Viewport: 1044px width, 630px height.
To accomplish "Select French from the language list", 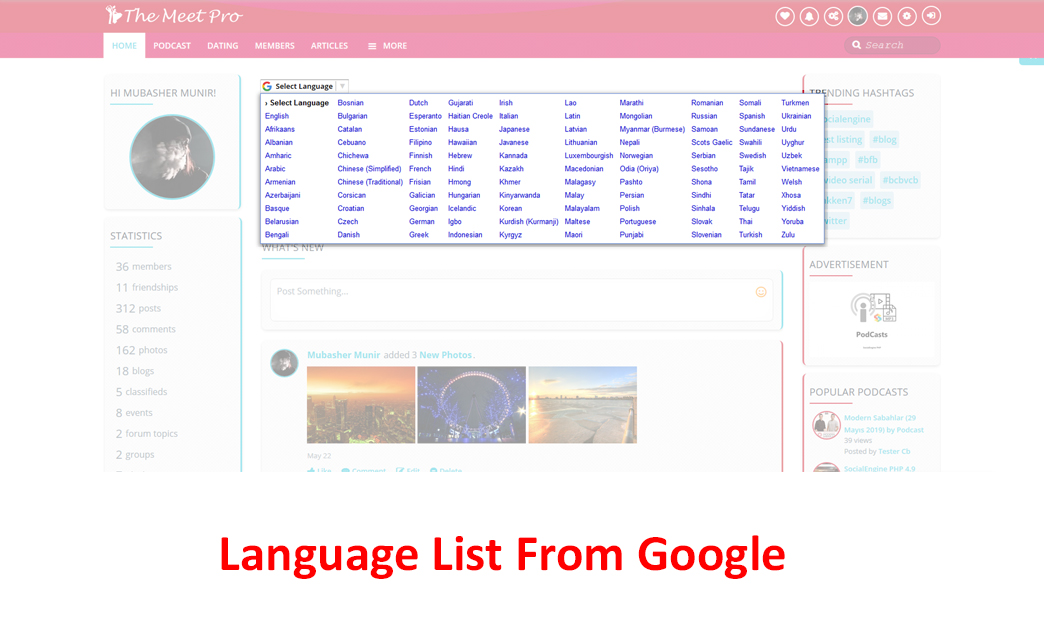I will click(x=420, y=169).
